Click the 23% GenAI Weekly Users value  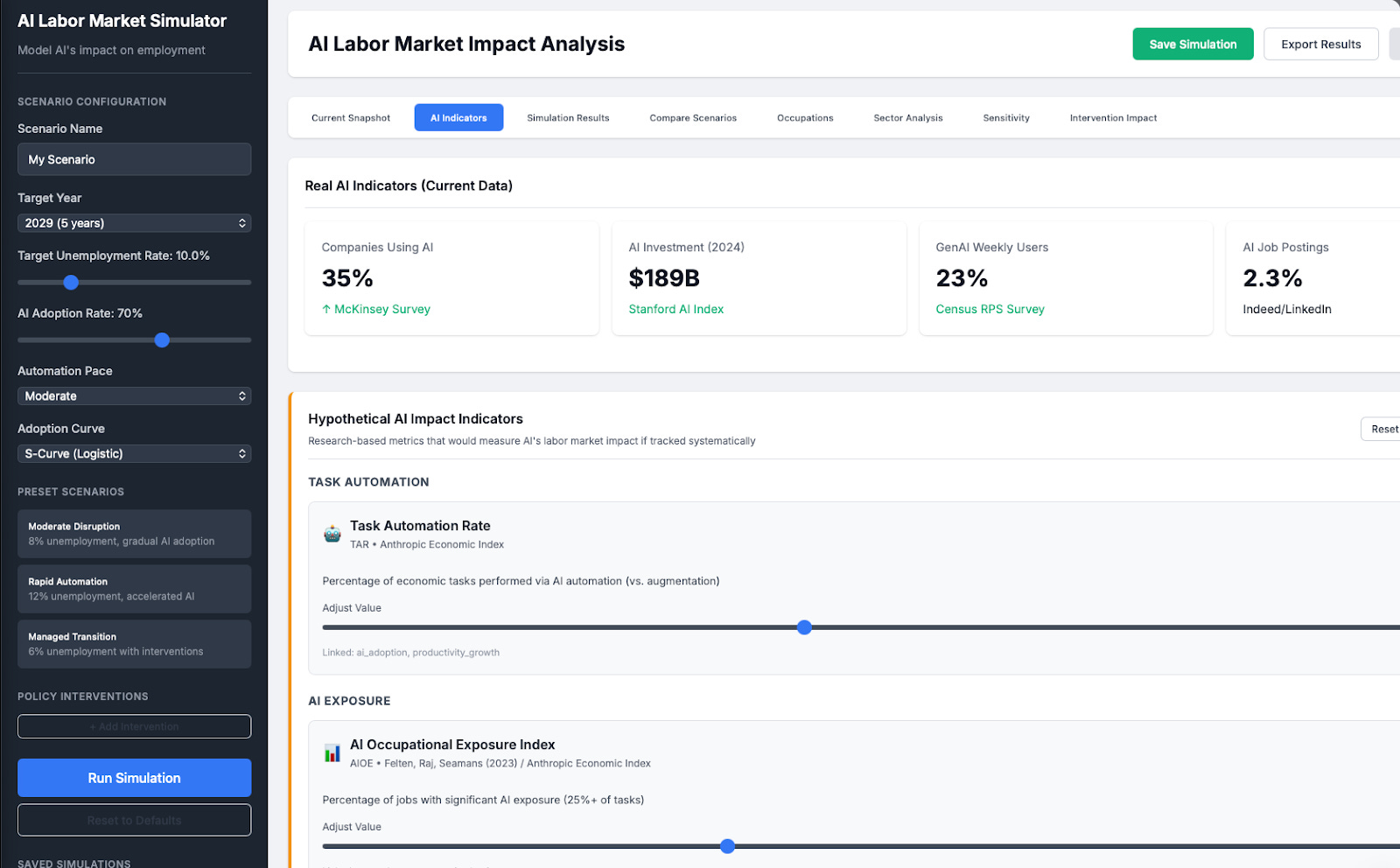[962, 278]
